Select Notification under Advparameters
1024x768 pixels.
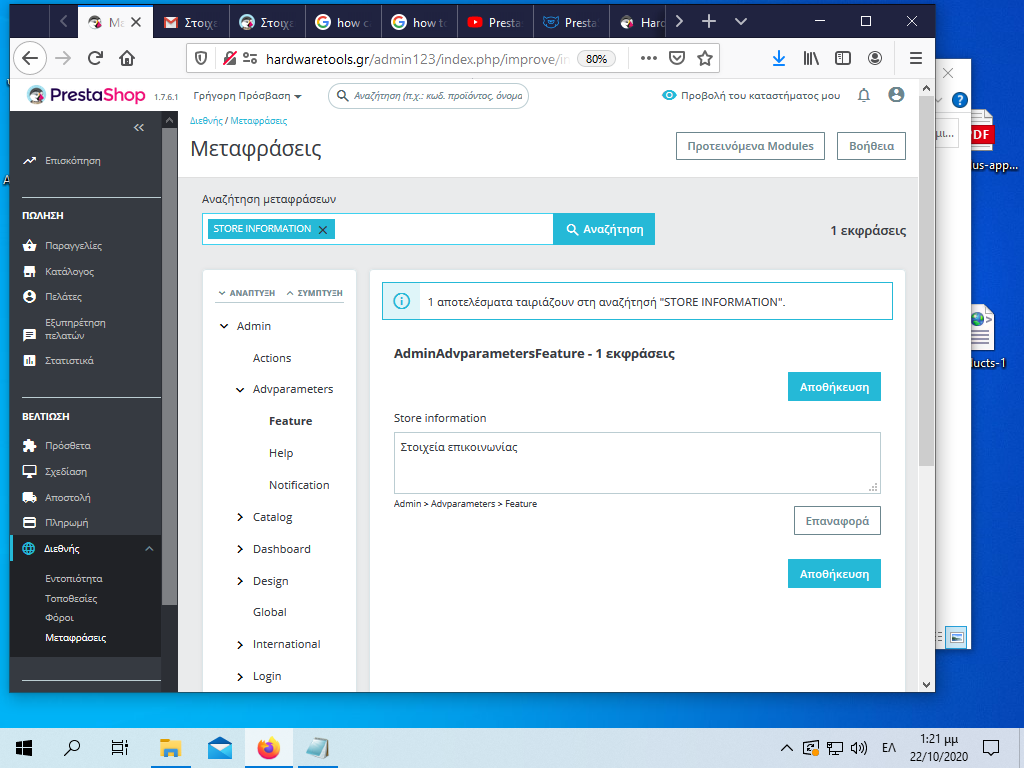pyautogui.click(x=299, y=485)
